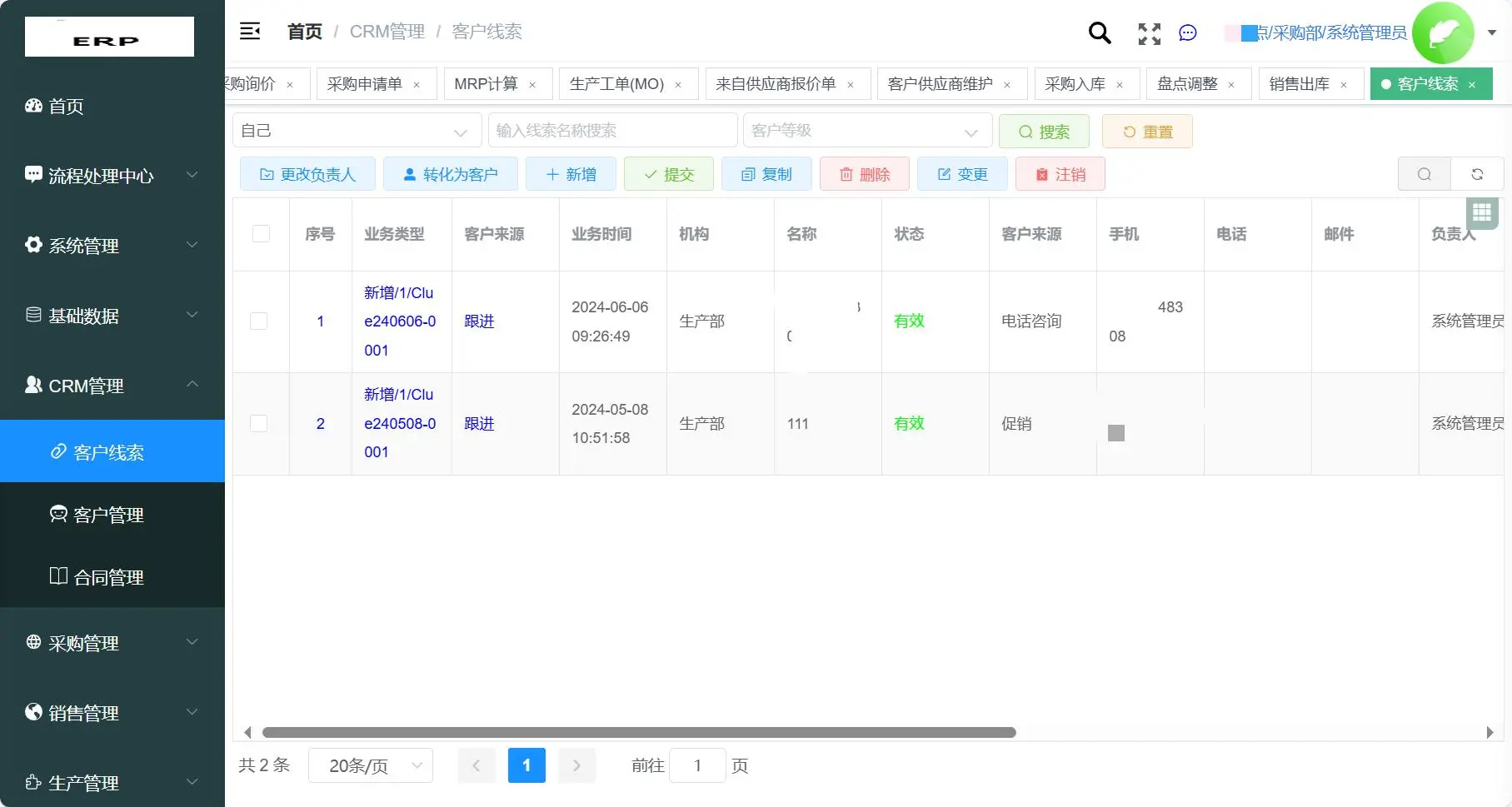Type in the 前往 page number input

click(697, 765)
